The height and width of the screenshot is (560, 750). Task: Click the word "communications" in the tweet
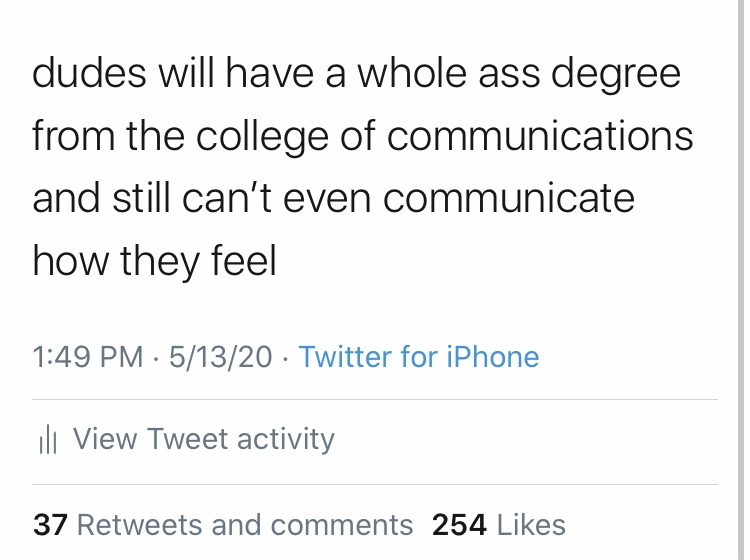pos(540,136)
